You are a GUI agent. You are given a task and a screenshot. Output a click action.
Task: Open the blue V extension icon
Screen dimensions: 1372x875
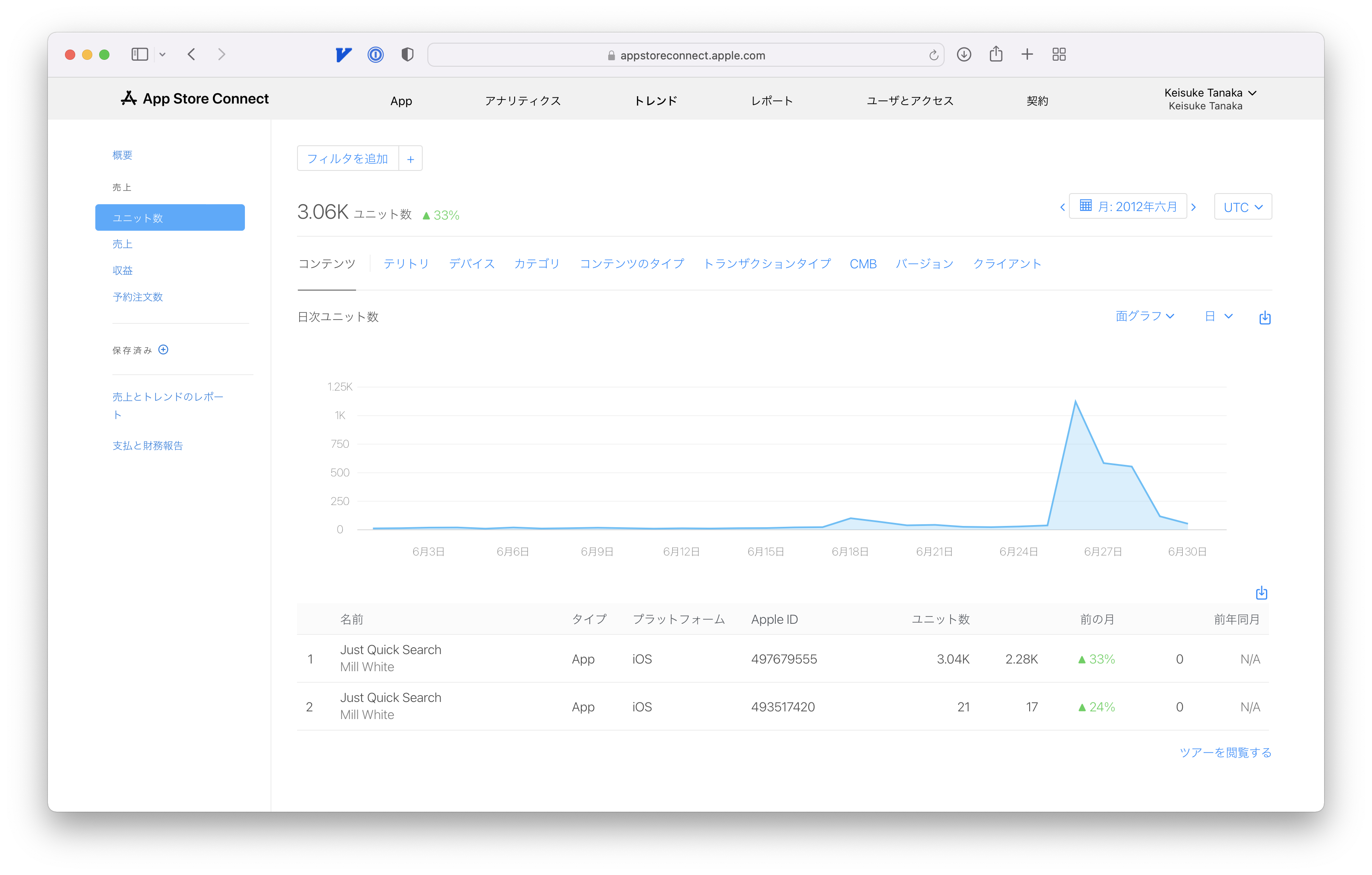pyautogui.click(x=344, y=55)
